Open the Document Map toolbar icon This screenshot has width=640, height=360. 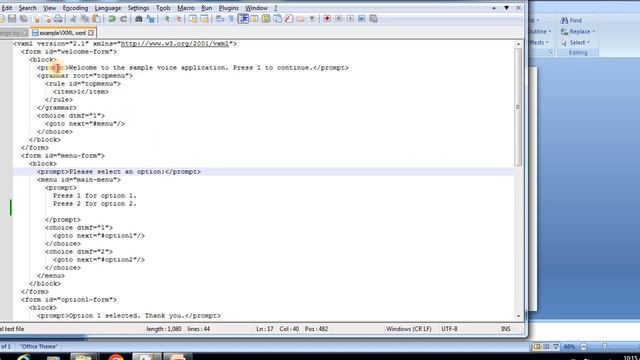click(x=266, y=19)
